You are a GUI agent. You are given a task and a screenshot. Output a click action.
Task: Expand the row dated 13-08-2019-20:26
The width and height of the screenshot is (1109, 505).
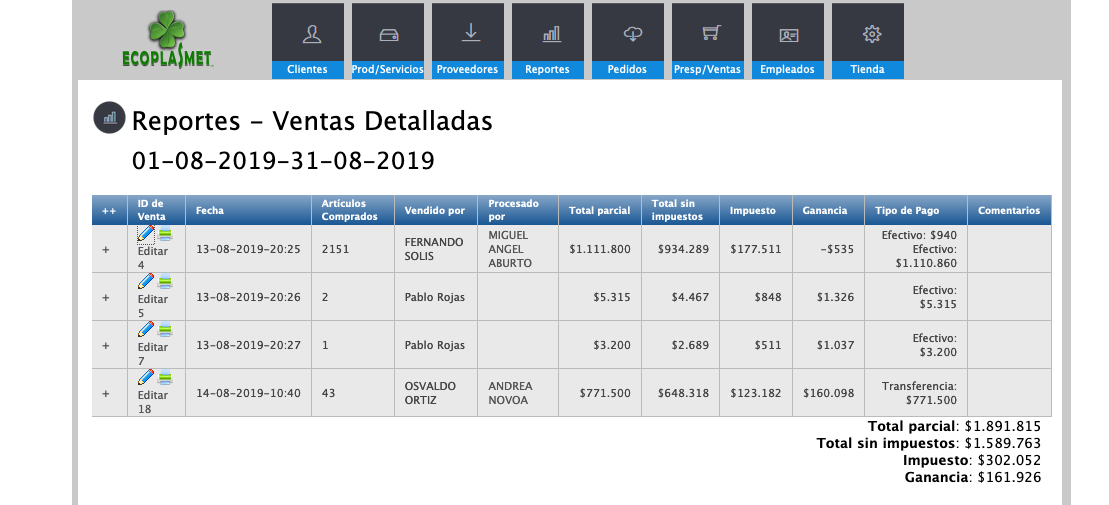106,297
